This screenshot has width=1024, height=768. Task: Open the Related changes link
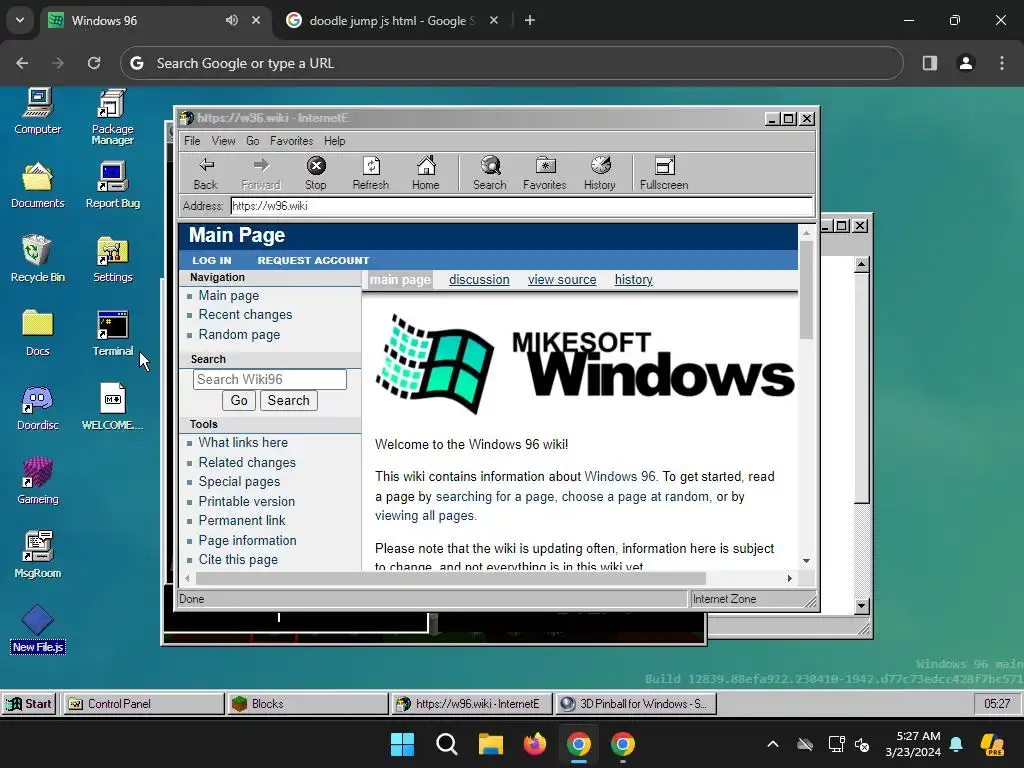tap(247, 462)
